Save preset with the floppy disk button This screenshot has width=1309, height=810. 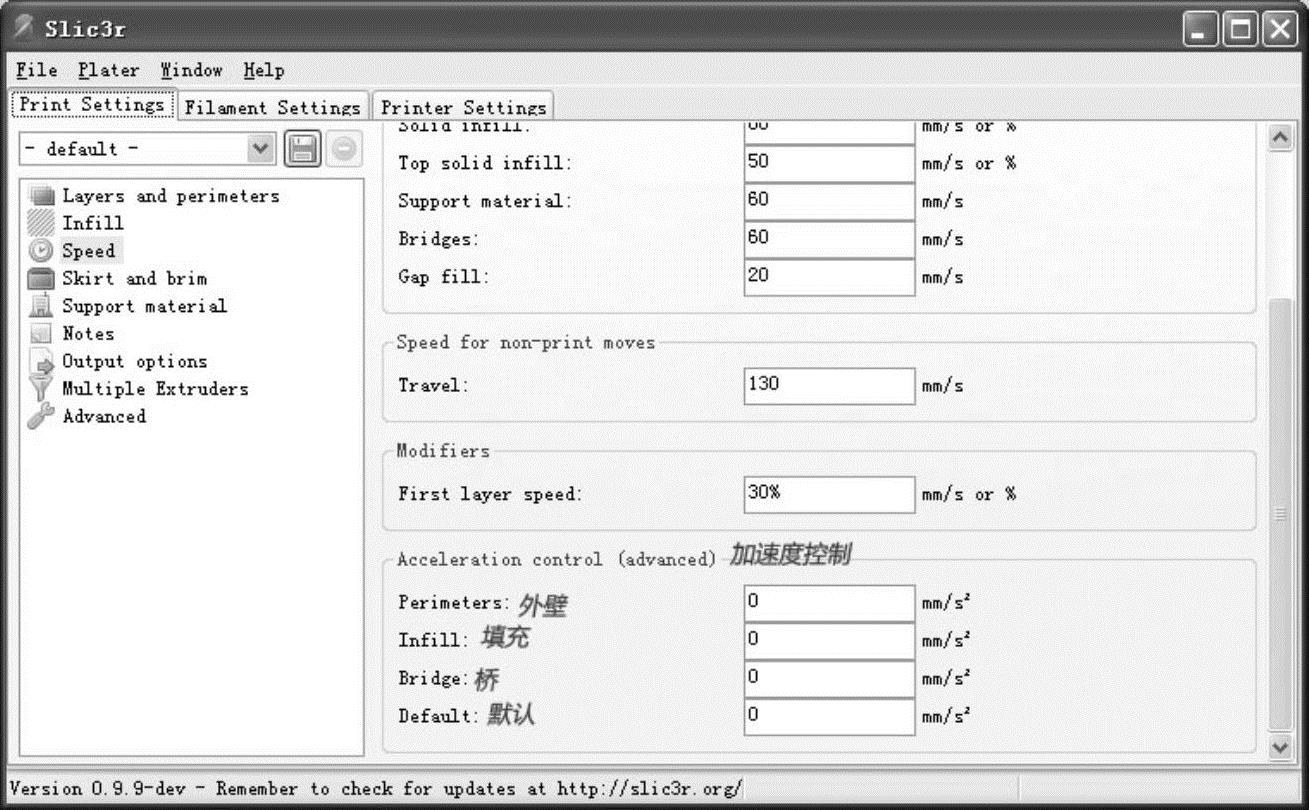click(x=303, y=149)
